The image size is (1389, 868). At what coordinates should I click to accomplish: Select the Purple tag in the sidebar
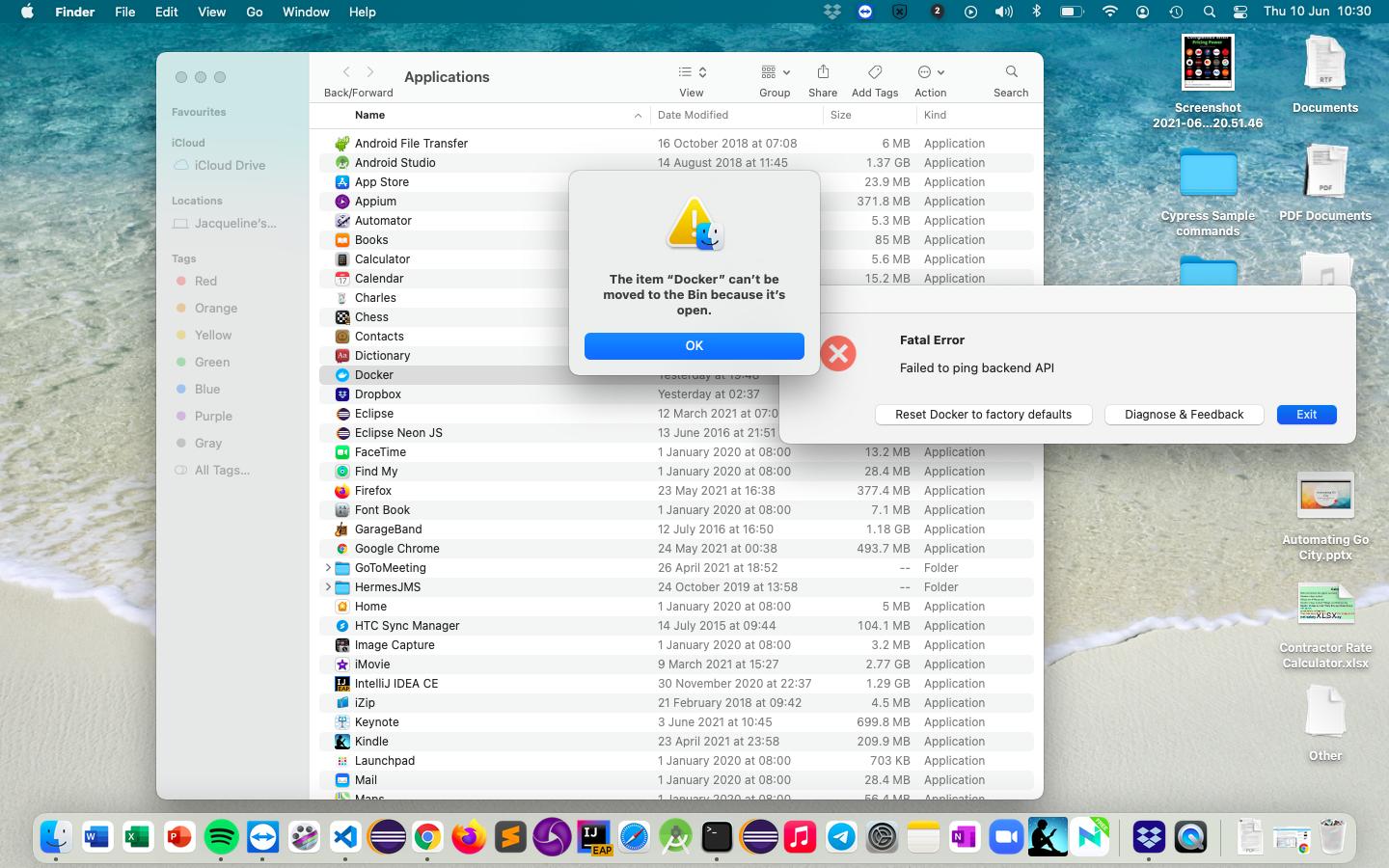[x=212, y=417]
